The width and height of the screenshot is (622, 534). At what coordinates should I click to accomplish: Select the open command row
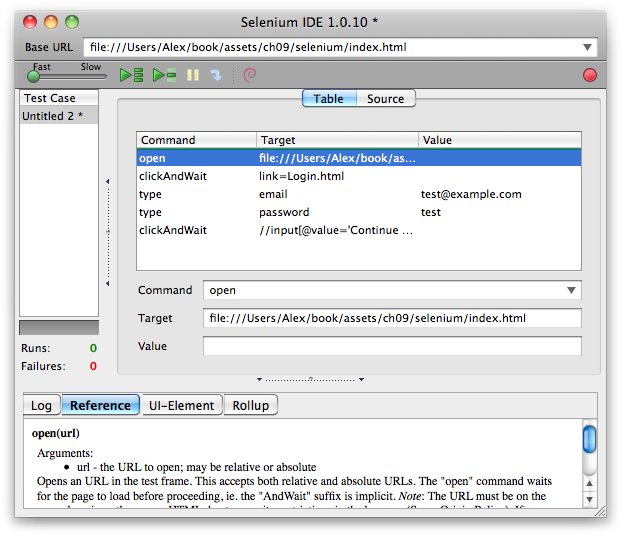pos(359,158)
